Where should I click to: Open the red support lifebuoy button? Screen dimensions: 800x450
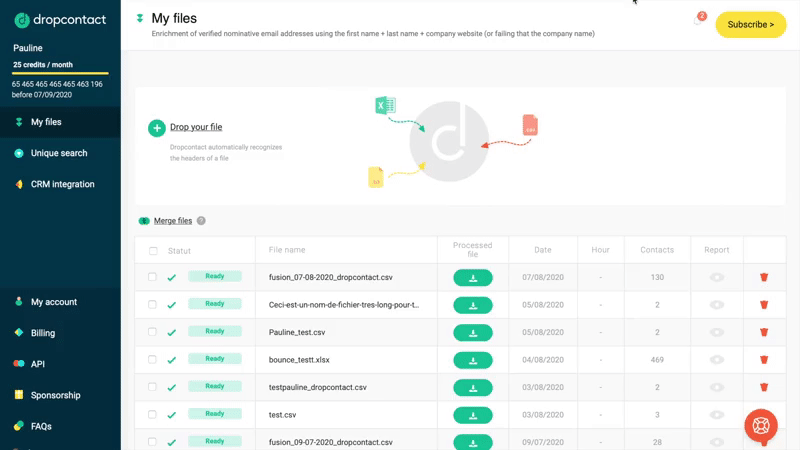[761, 425]
